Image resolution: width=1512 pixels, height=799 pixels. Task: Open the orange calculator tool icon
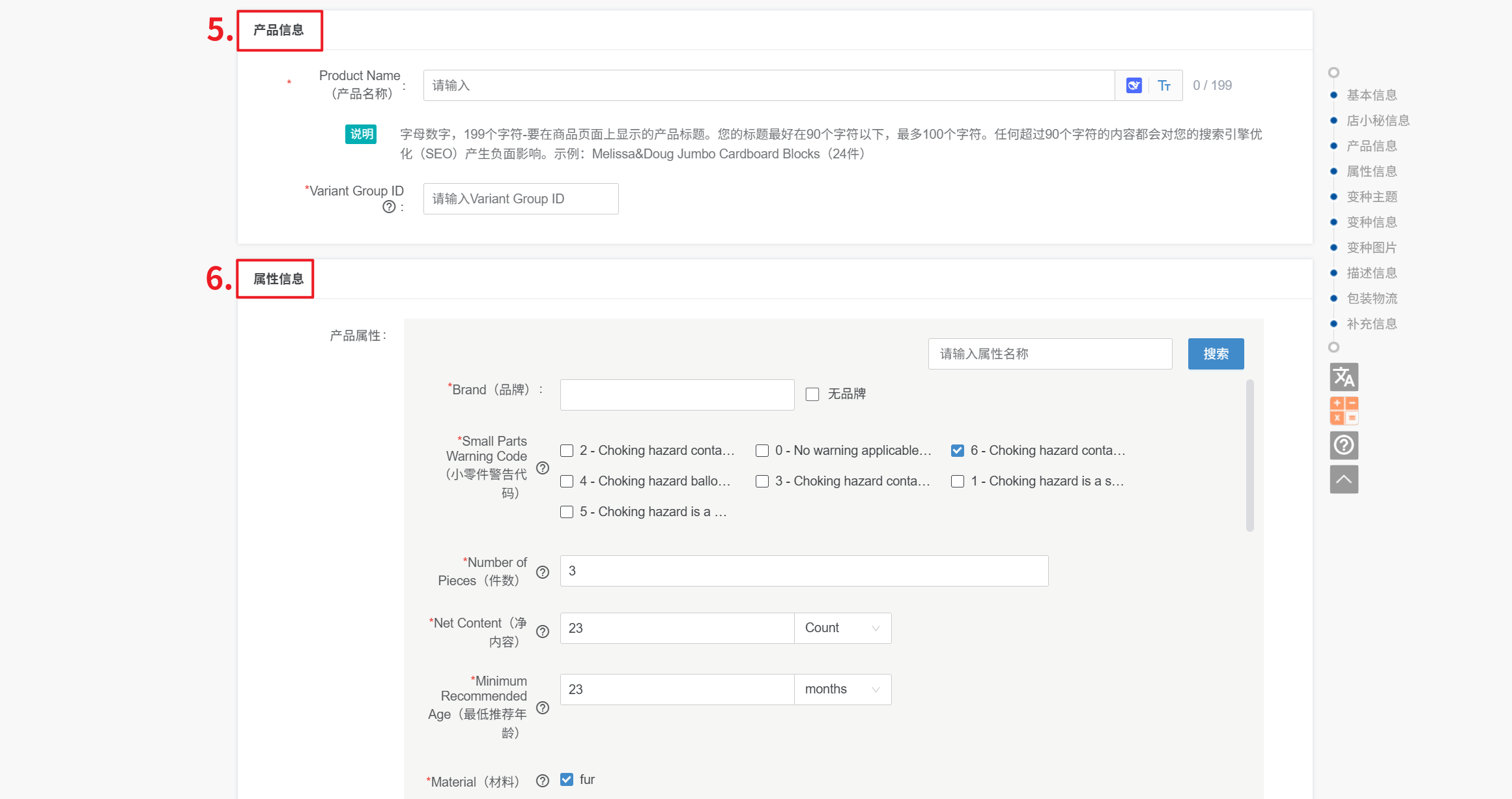pos(1343,411)
